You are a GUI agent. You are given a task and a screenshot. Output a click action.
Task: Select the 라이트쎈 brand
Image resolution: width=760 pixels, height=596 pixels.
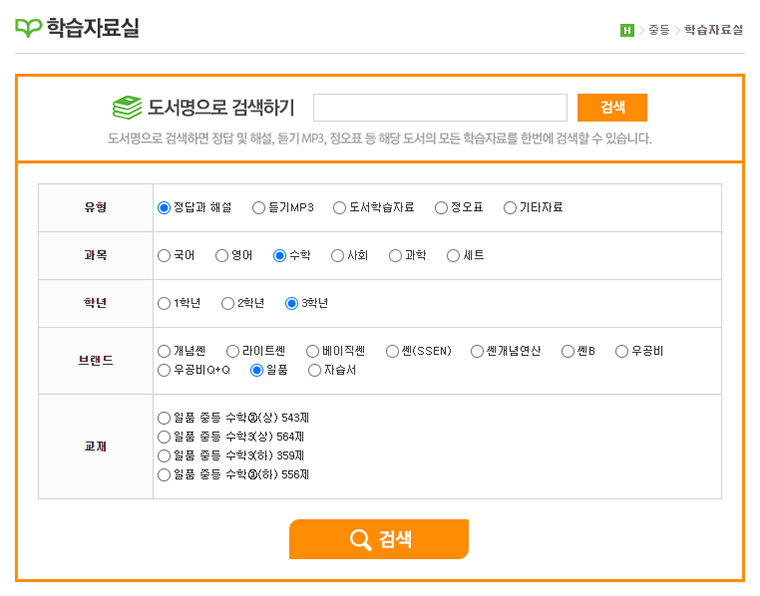[233, 351]
